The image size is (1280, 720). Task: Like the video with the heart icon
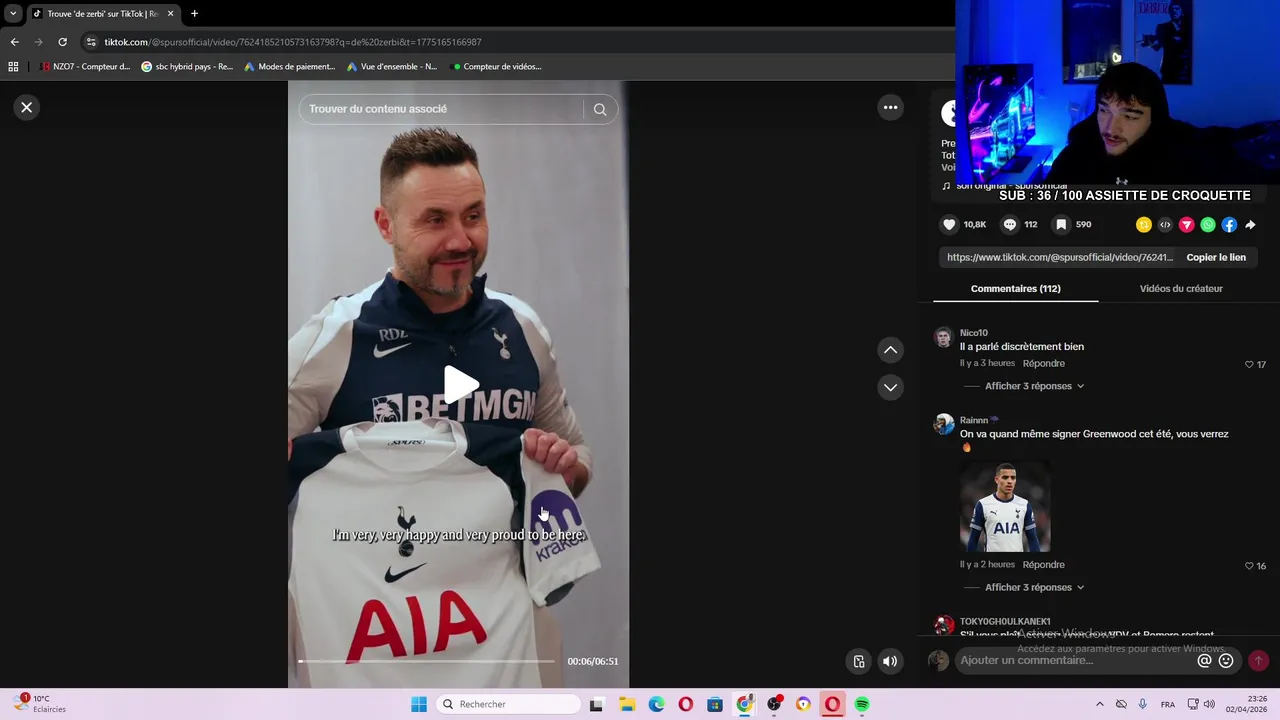coord(949,225)
